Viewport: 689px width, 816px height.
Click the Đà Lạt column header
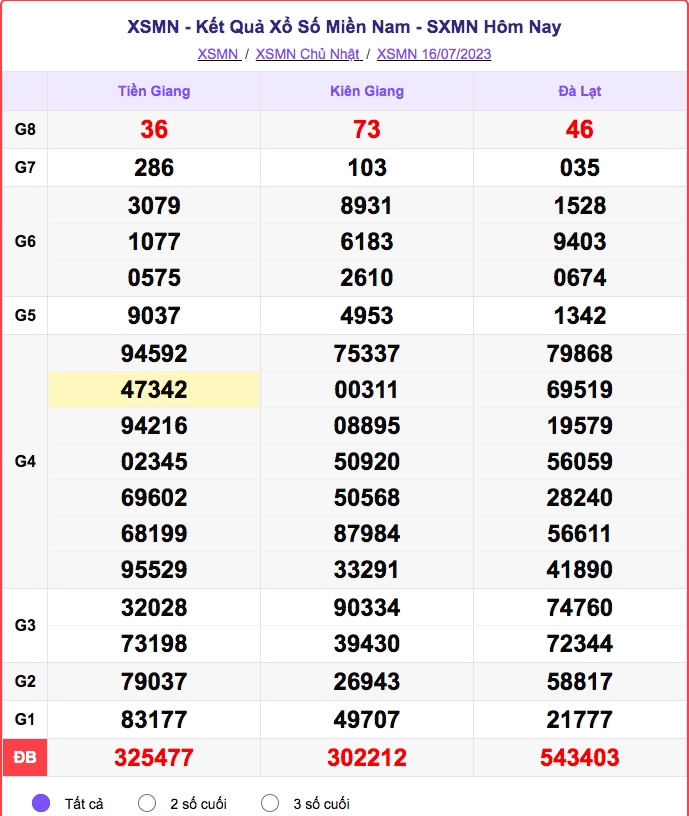tap(580, 91)
